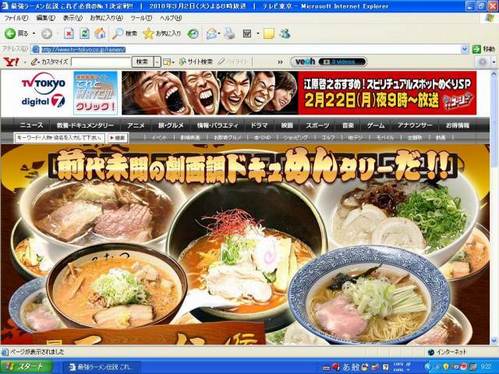Open the Edit icon dropdown arrow
The width and height of the screenshot is (499, 374).
tap(258, 34)
